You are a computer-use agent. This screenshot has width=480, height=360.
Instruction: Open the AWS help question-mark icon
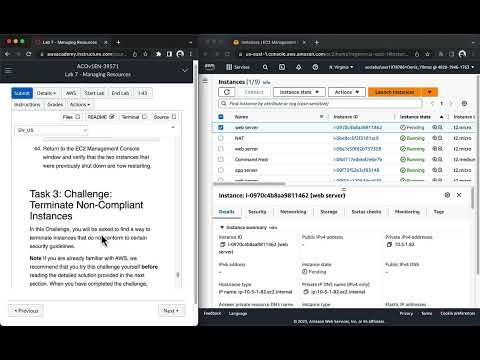(x=315, y=67)
